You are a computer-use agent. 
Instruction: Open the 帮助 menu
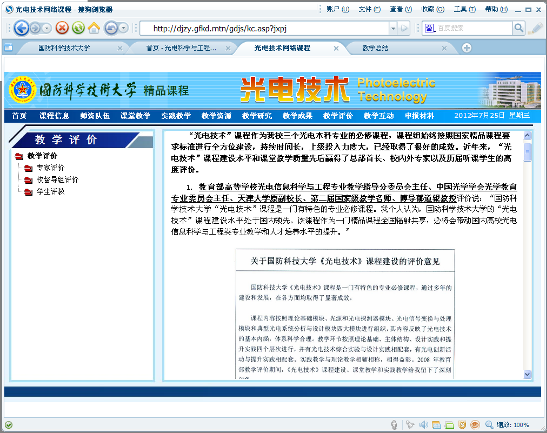click(x=496, y=9)
